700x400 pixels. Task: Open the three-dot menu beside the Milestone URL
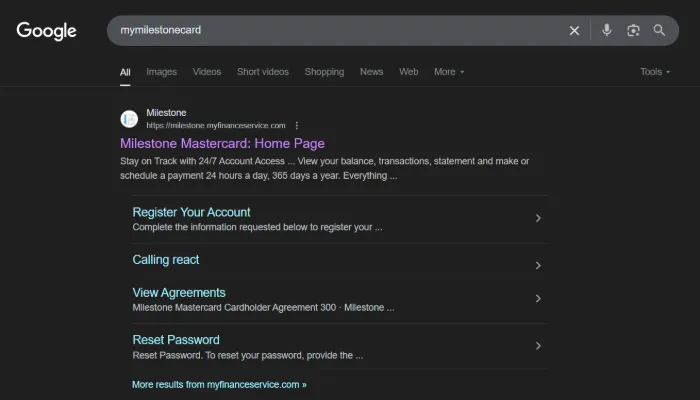297,126
